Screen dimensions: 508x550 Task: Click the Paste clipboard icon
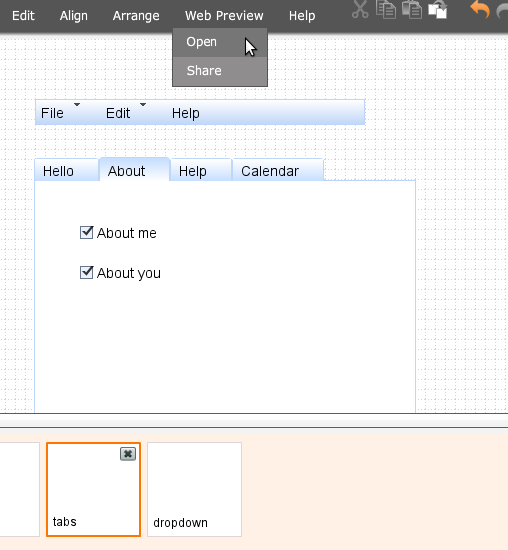412,9
